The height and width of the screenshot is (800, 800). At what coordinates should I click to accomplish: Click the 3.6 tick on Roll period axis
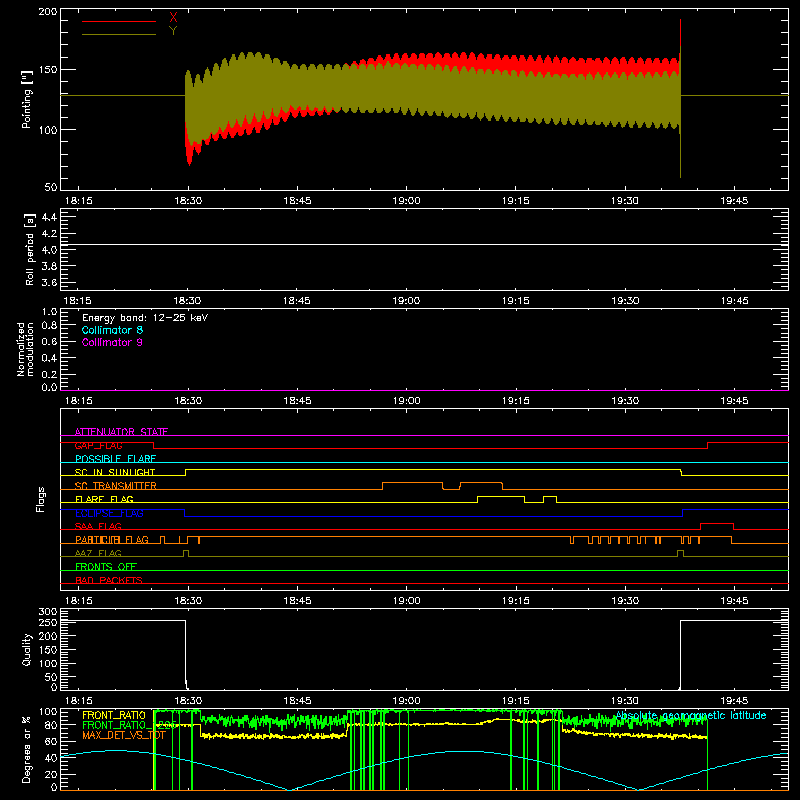49,282
